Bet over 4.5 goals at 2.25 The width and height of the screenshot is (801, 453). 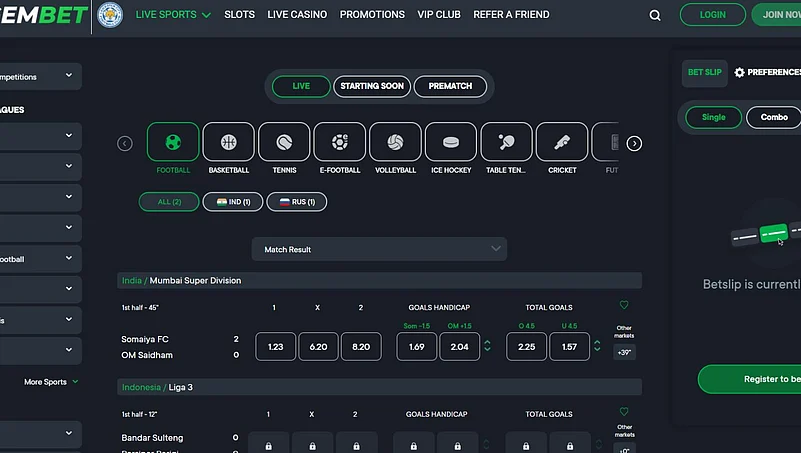[527, 347]
